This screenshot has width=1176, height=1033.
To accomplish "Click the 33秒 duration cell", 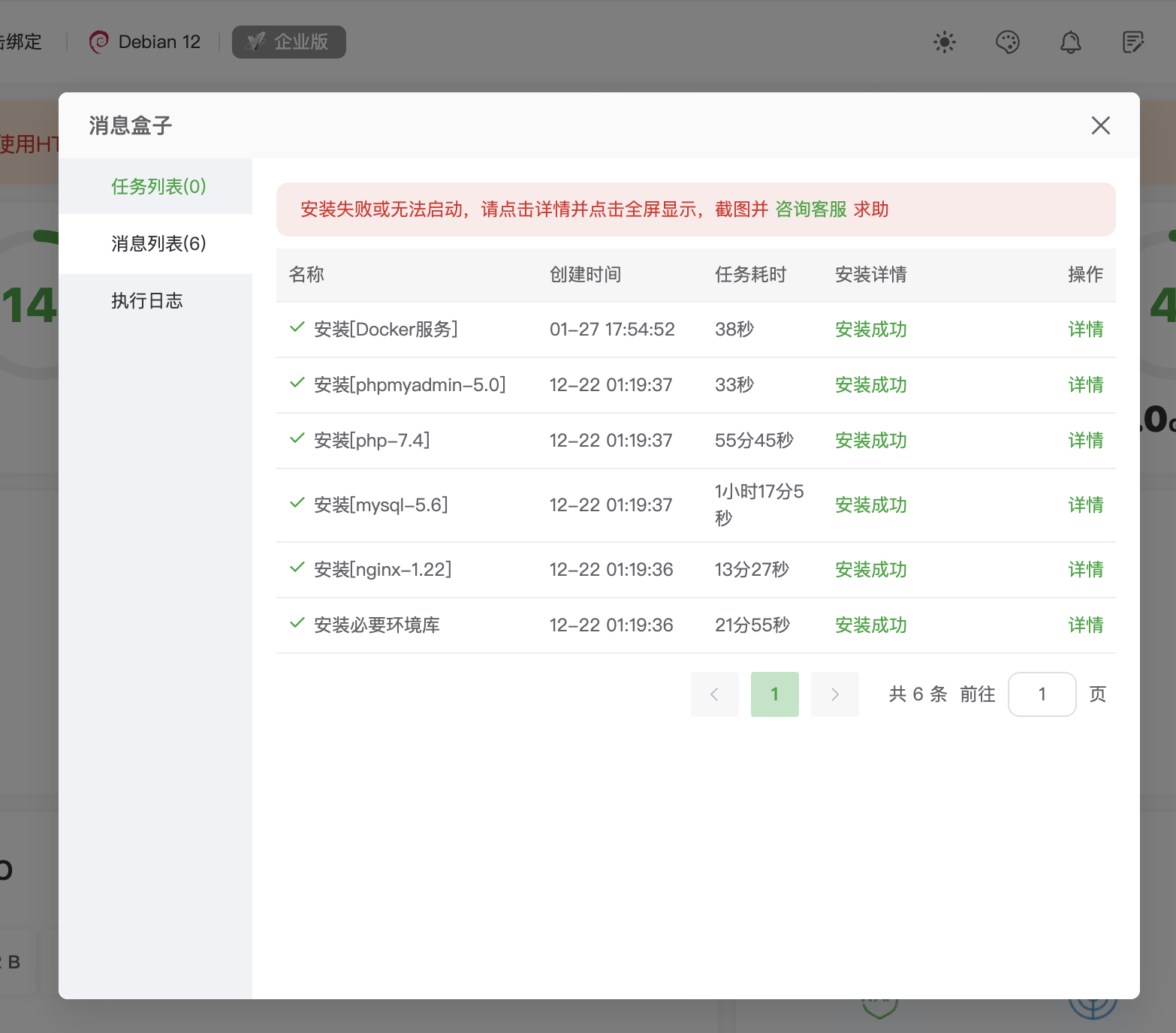I will (734, 385).
